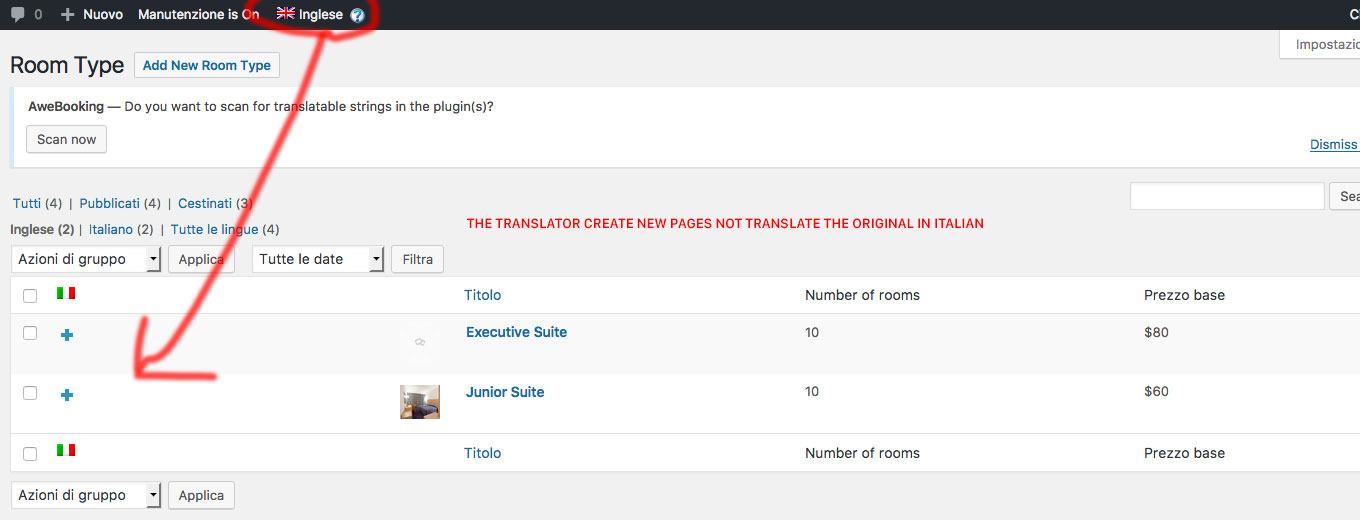The width and height of the screenshot is (1360, 520).
Task: Click the search input field
Action: [1226, 196]
